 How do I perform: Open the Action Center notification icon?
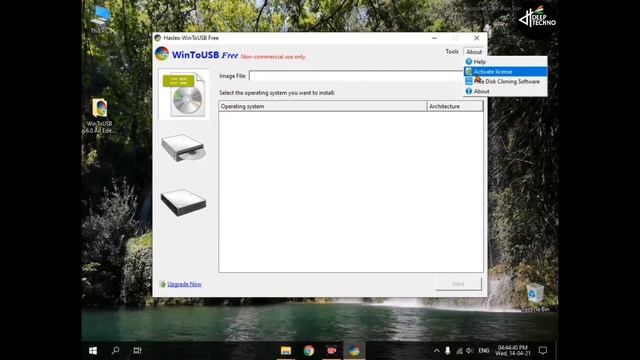[x=543, y=351]
